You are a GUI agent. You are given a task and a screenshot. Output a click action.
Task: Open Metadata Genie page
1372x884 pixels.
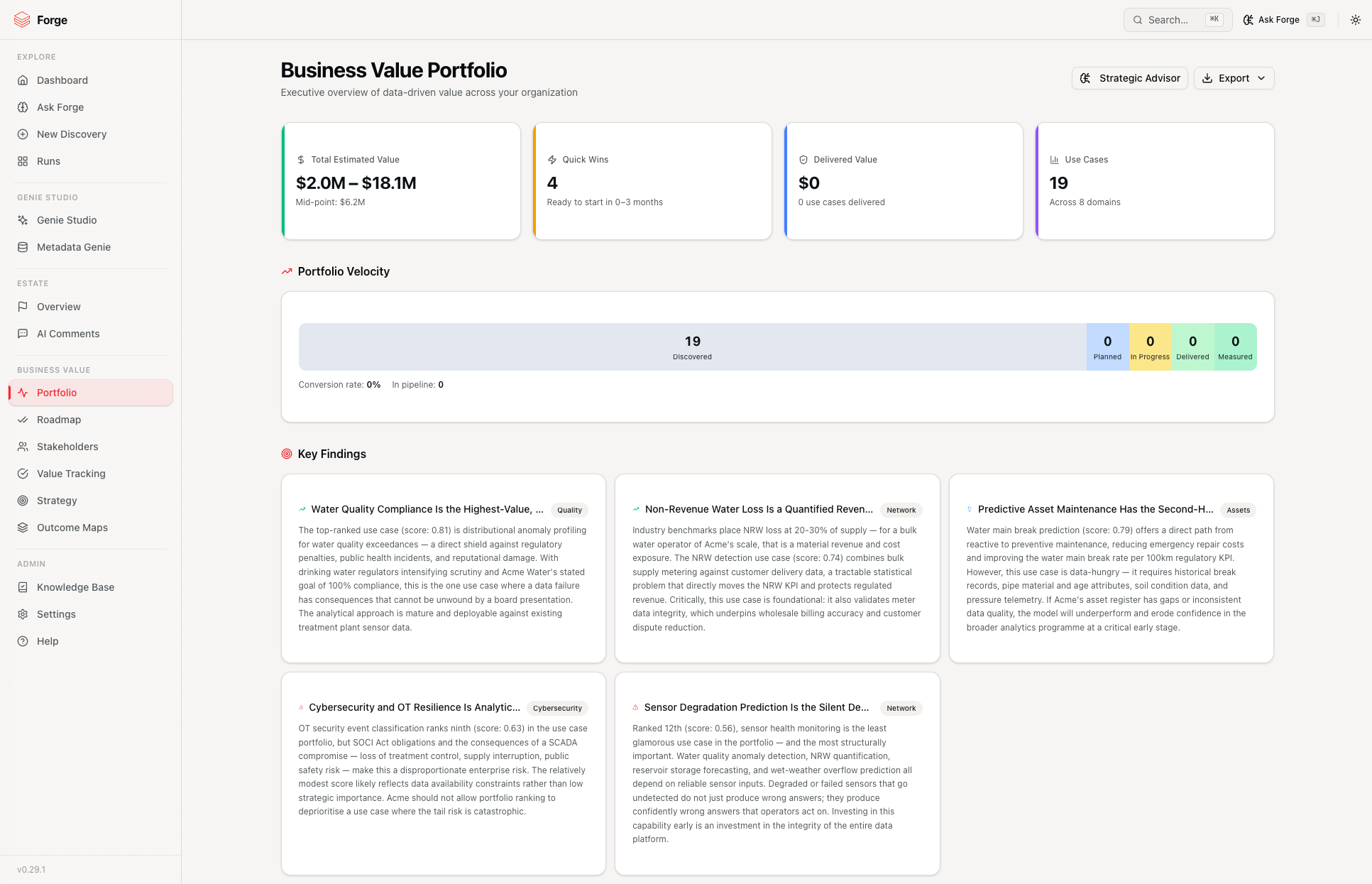pyautogui.click(x=91, y=247)
